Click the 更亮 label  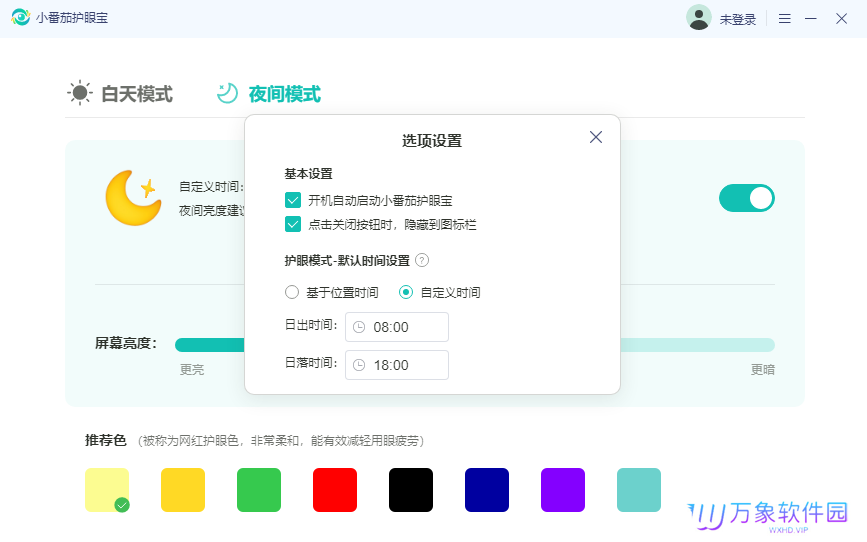coord(192,369)
